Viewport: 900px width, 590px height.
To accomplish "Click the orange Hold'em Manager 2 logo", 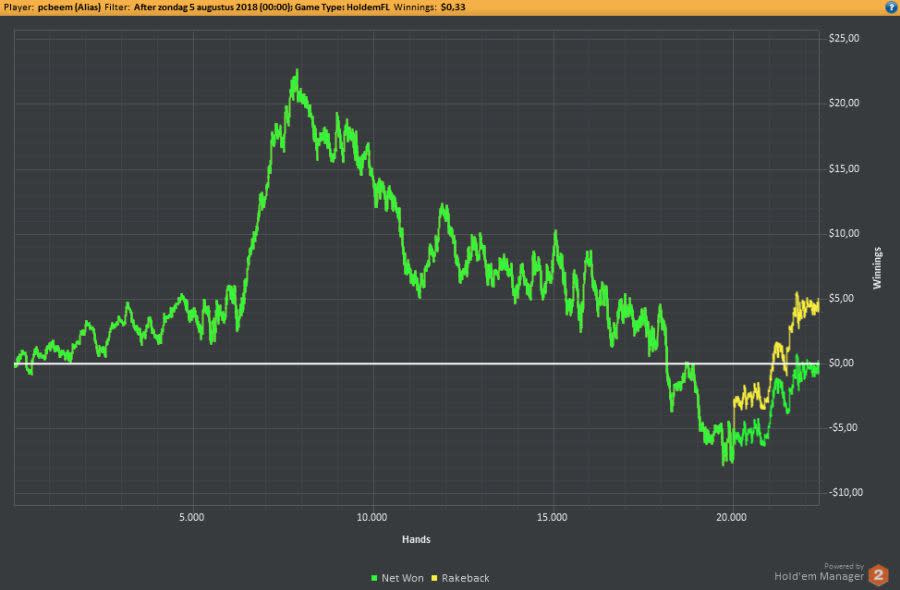I will (878, 575).
